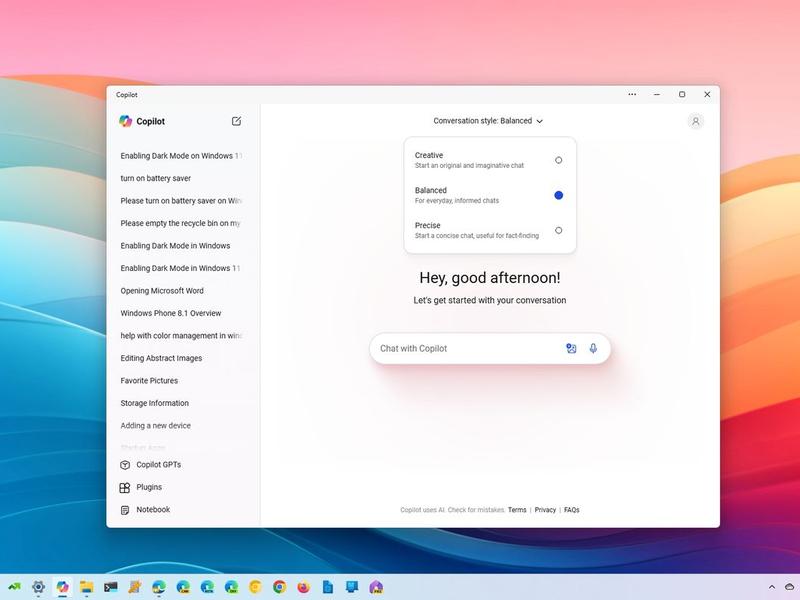The image size is (800, 600).
Task: Open the 'Please turn on battery saver' chat
Action: point(181,201)
